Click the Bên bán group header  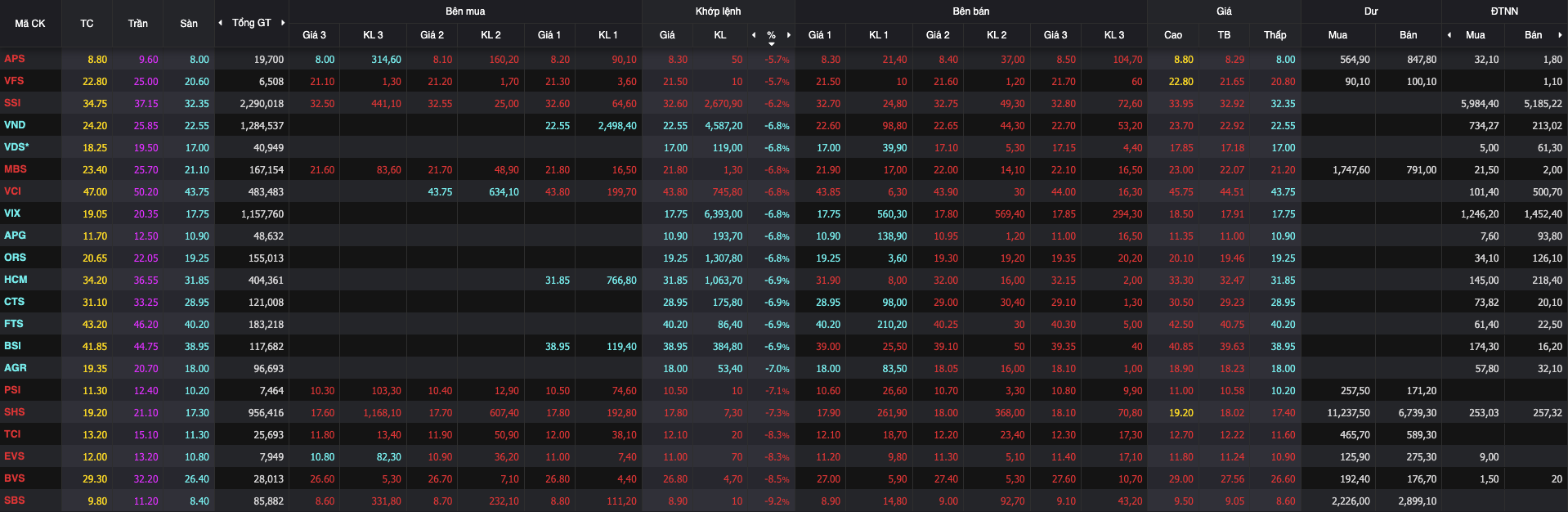point(970,11)
